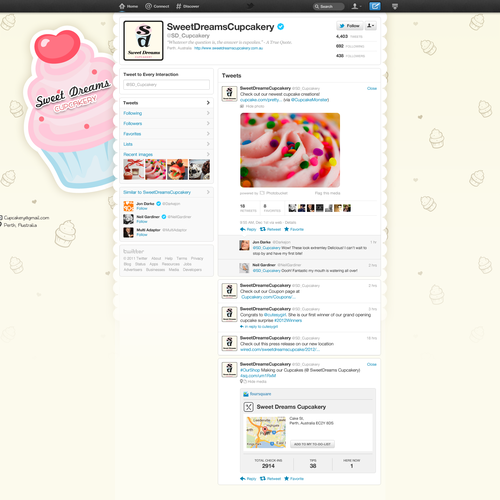The width and height of the screenshot is (500, 500).
Task: Click the #OurShop hashtag
Action: coord(250,370)
